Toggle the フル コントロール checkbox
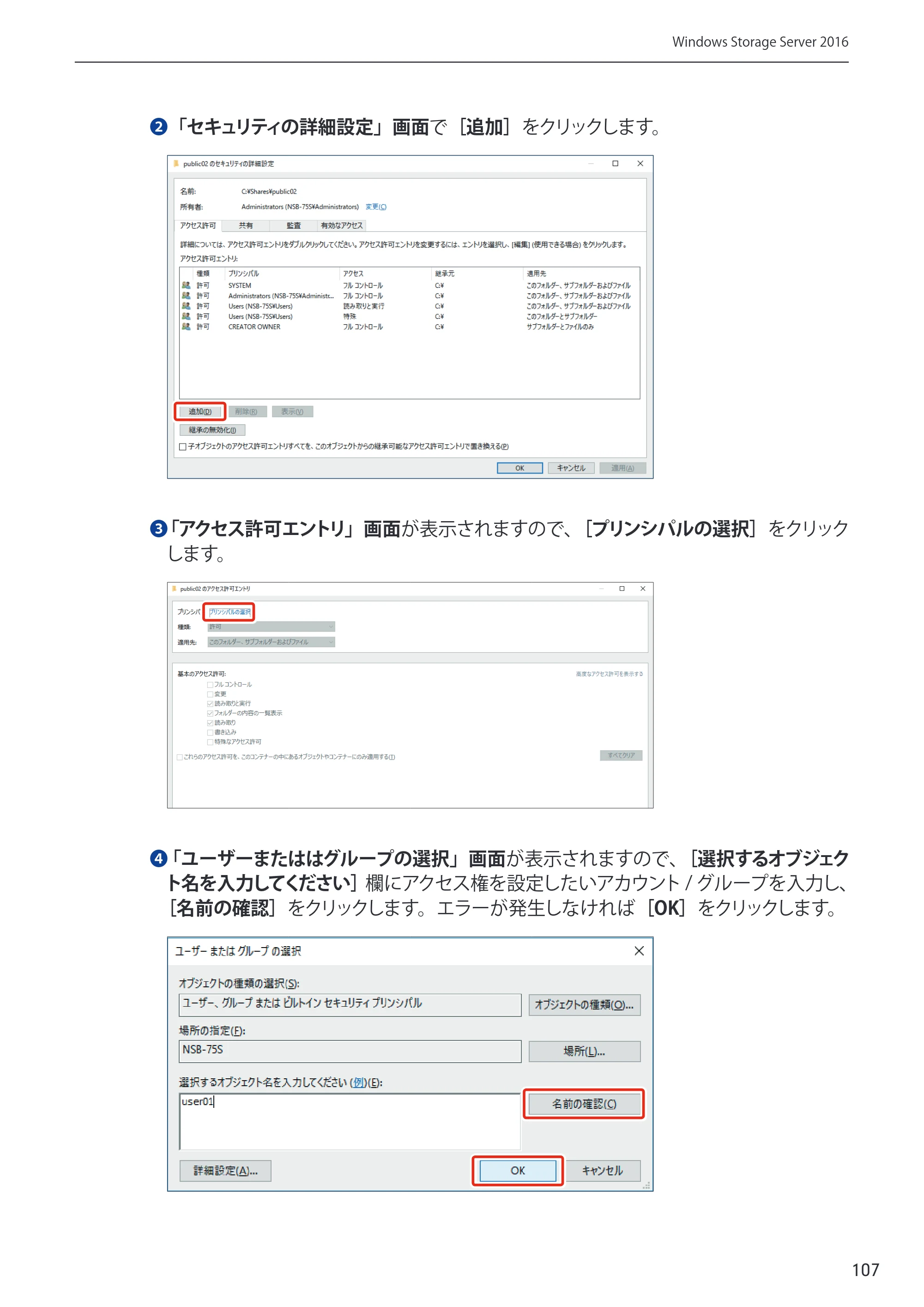 click(x=210, y=685)
